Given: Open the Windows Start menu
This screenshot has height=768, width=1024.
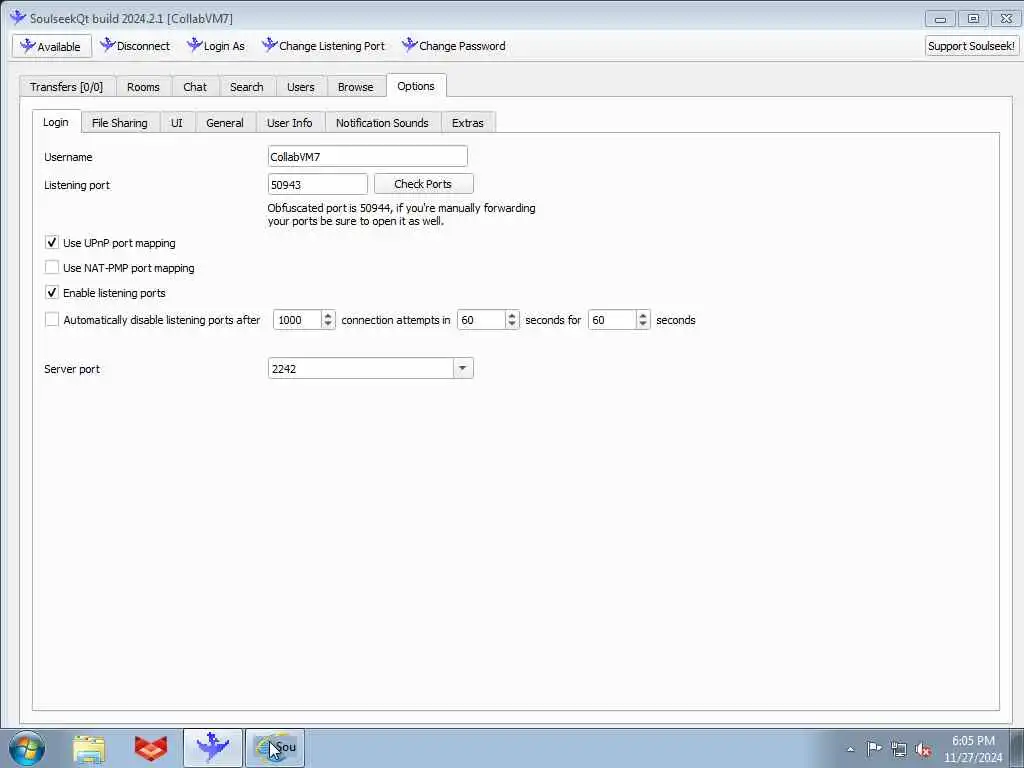Looking at the screenshot, I should point(27,748).
